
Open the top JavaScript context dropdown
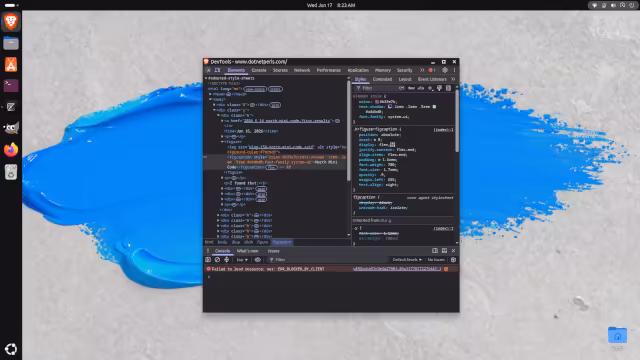pos(242,260)
